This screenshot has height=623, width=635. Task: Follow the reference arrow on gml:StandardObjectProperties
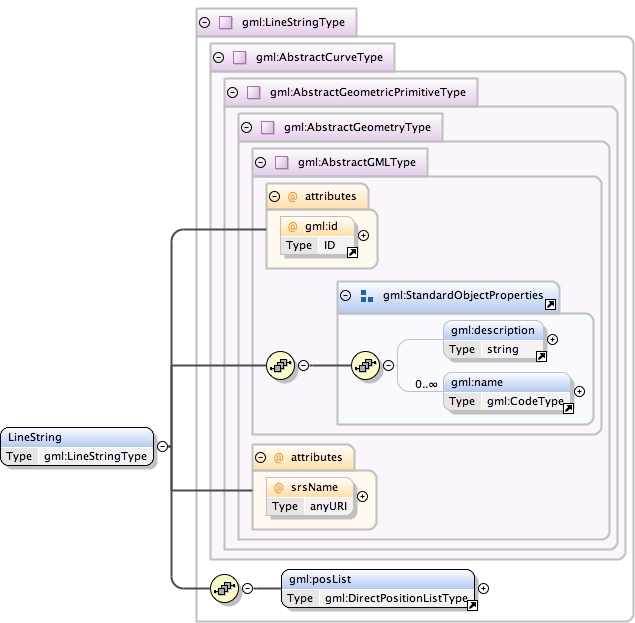[x=550, y=305]
